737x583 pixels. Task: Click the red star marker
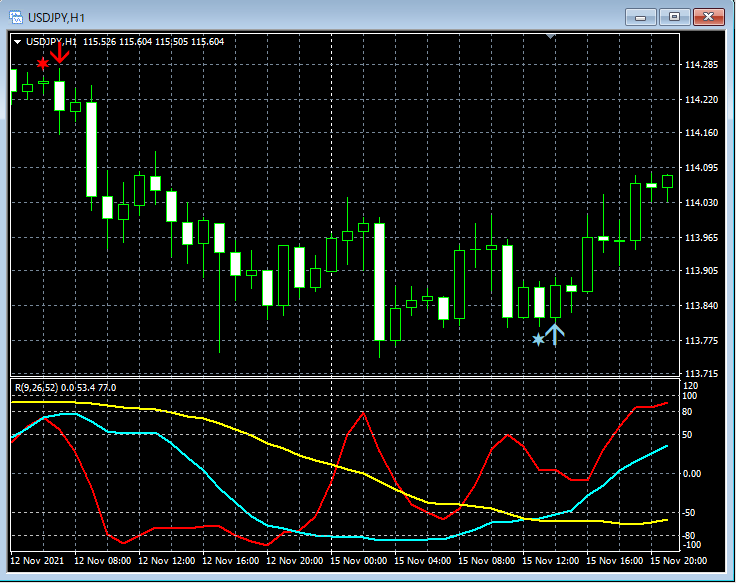pos(43,64)
